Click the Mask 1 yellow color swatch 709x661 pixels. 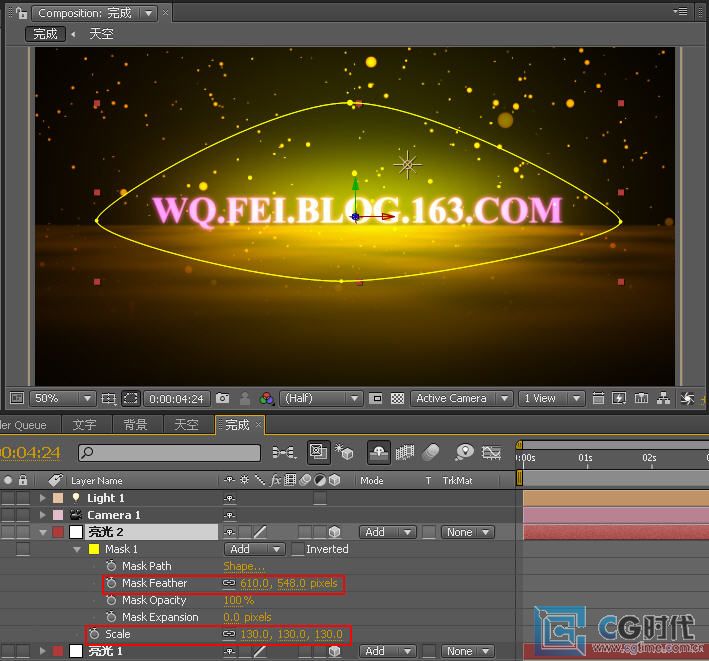(94, 549)
